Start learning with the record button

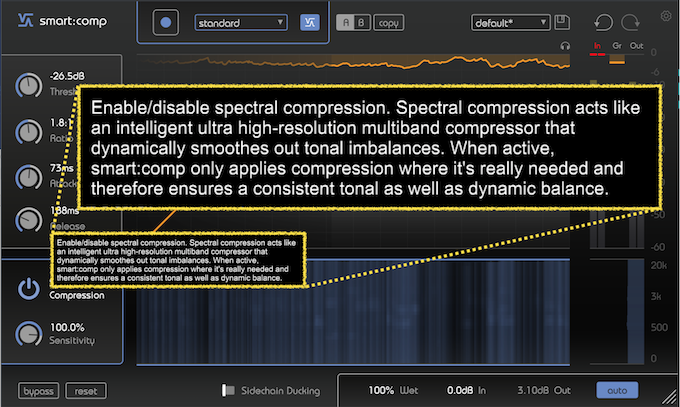165,23
